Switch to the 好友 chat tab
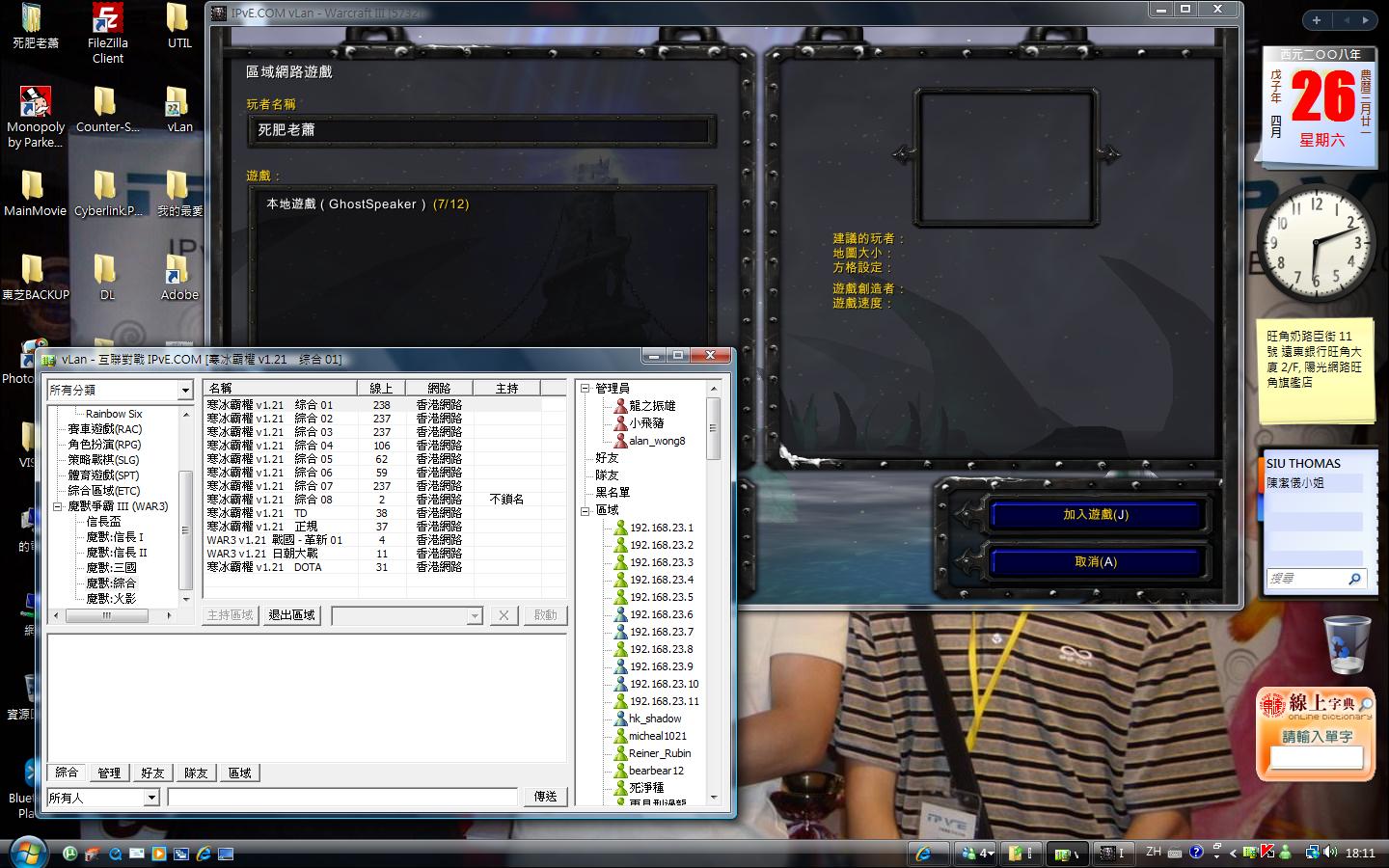The width and height of the screenshot is (1389, 868). pos(152,773)
